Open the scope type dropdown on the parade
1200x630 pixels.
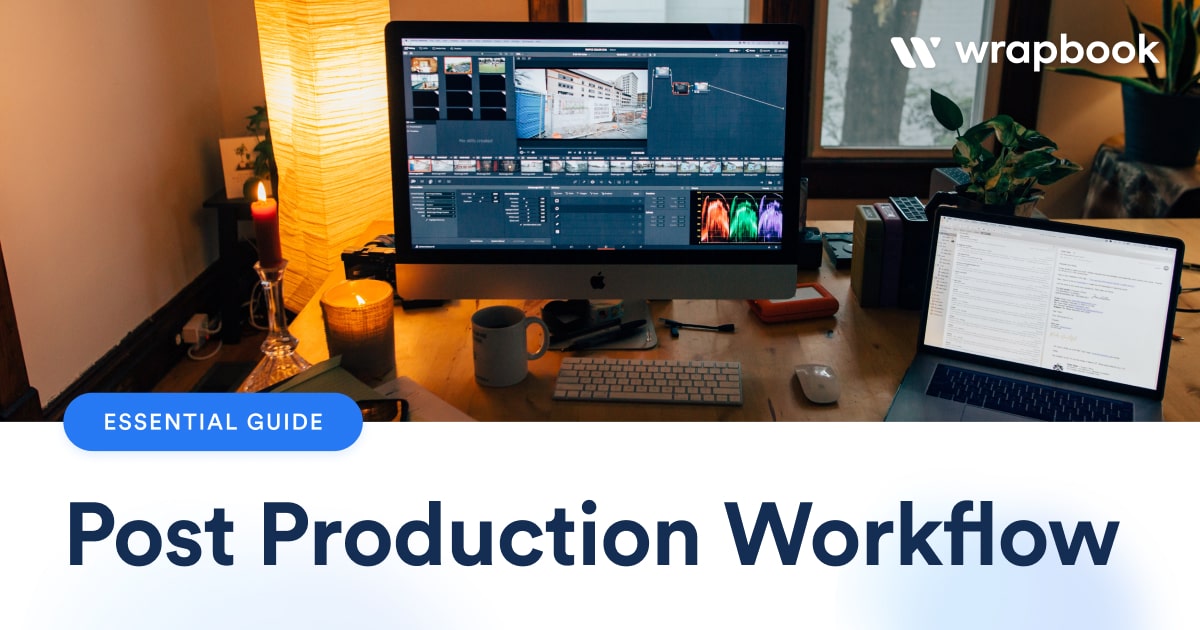point(766,188)
